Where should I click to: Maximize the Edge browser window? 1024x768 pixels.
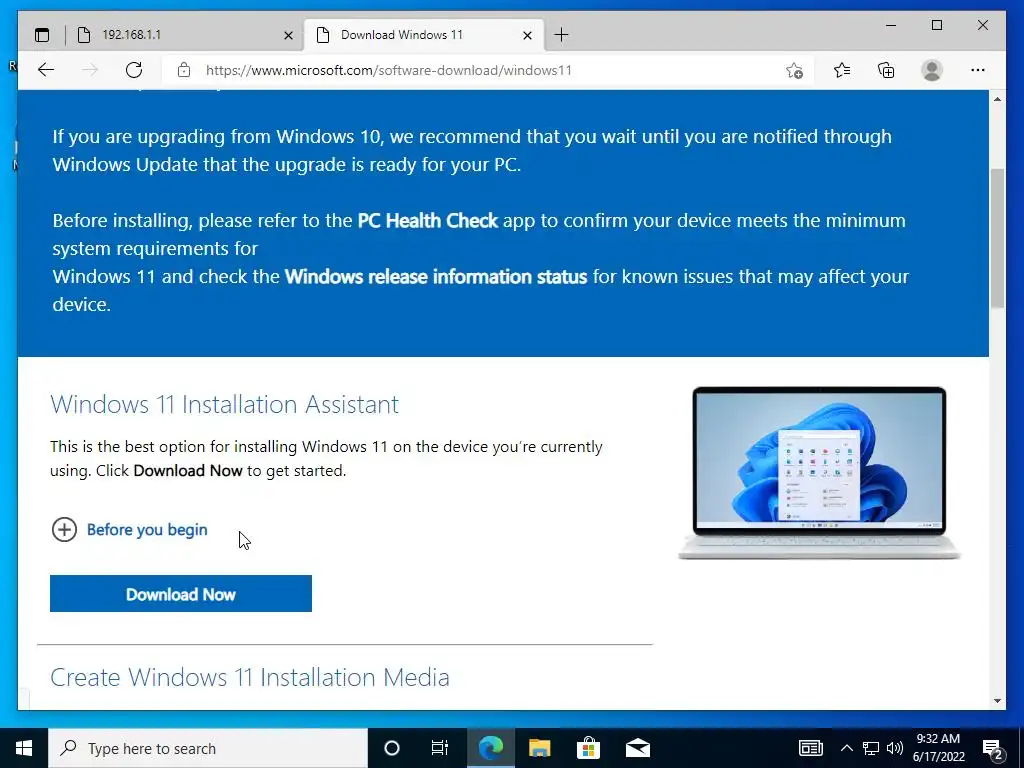[x=936, y=25]
